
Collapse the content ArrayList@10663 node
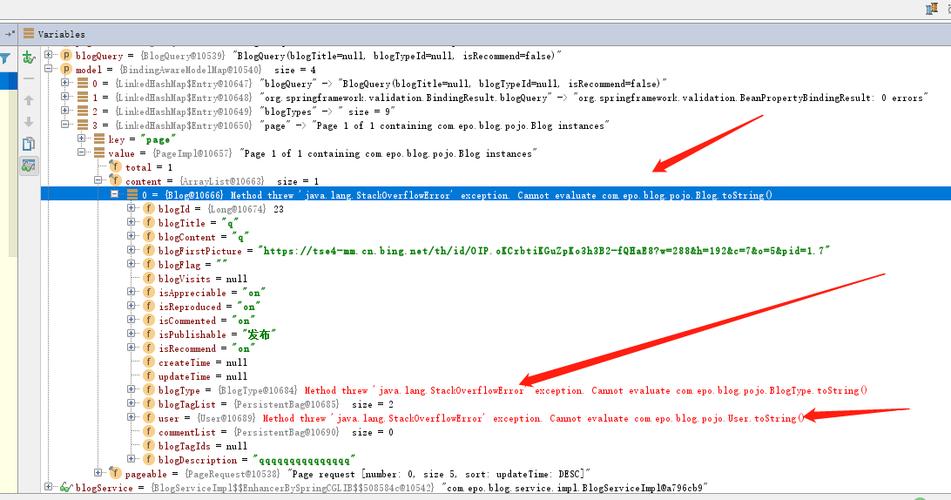(98, 180)
